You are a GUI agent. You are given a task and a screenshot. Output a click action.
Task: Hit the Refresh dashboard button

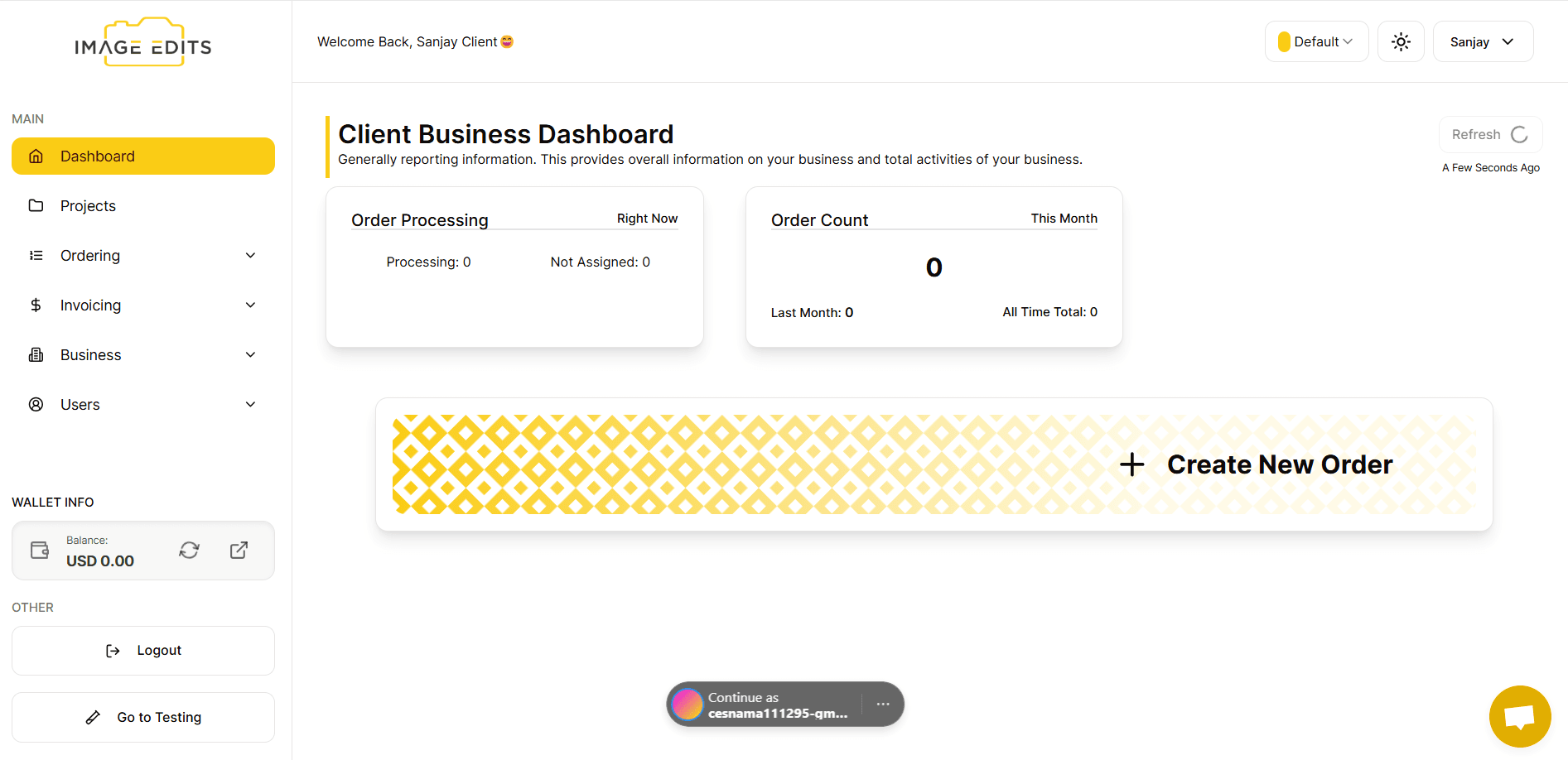(1489, 135)
